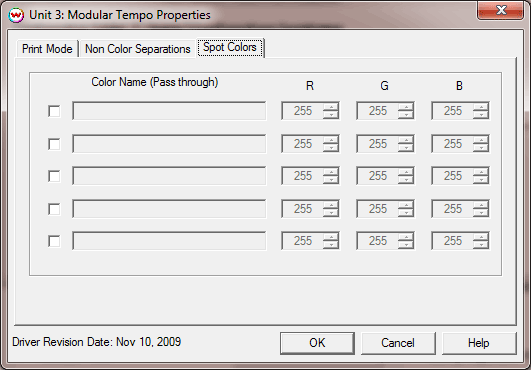The width and height of the screenshot is (531, 370).
Task: Focus the fourth row Color Name field
Action: 169,209
